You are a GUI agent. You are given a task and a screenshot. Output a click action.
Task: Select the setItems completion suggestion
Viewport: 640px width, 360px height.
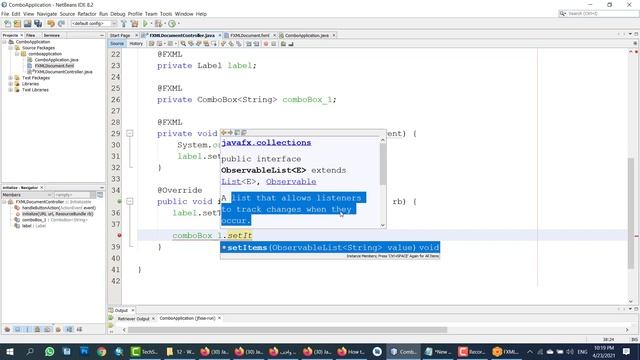point(330,247)
